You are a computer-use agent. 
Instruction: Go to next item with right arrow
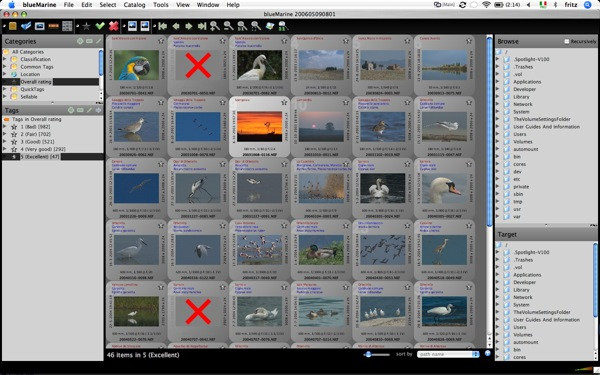pyautogui.click(x=189, y=26)
